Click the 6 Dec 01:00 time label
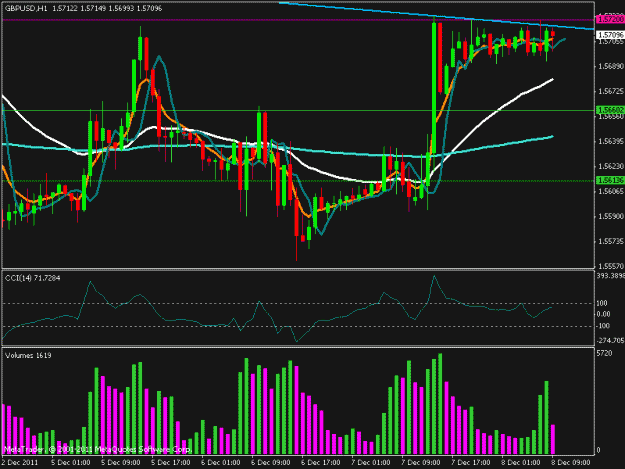 click(x=220, y=463)
